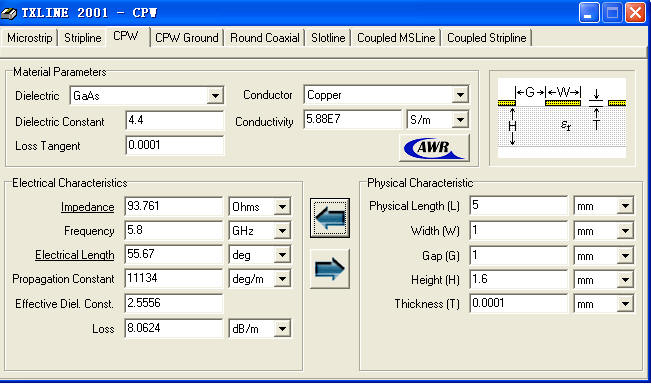
Task: Open the Frequency GHz unit dropdown
Action: click(282, 231)
